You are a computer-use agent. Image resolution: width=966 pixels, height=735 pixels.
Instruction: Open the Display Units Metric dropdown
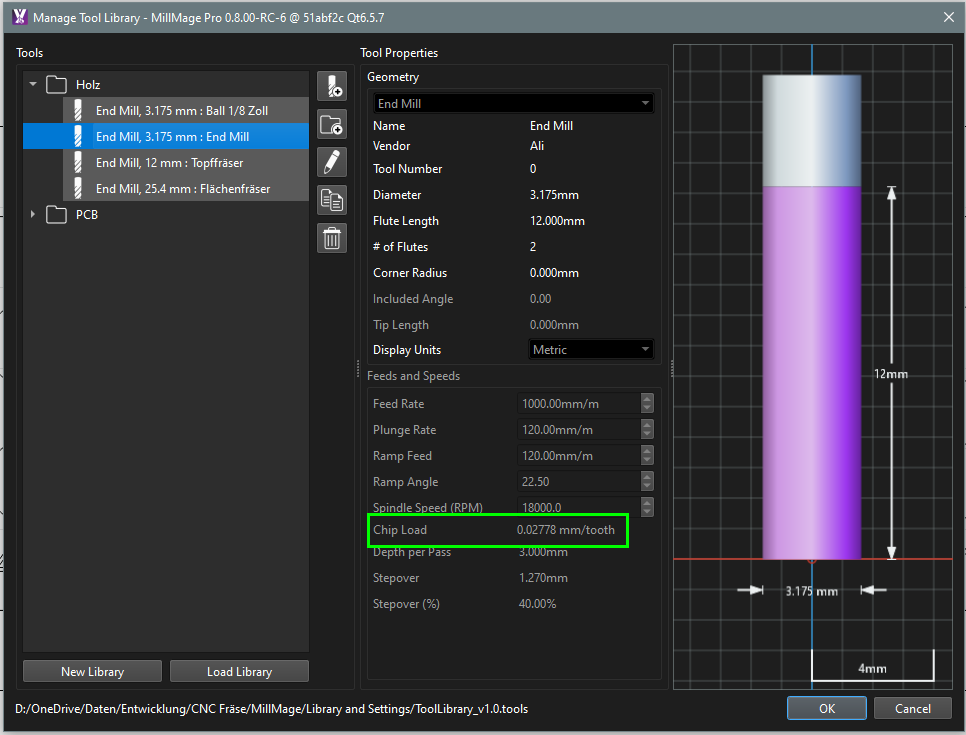click(x=591, y=350)
